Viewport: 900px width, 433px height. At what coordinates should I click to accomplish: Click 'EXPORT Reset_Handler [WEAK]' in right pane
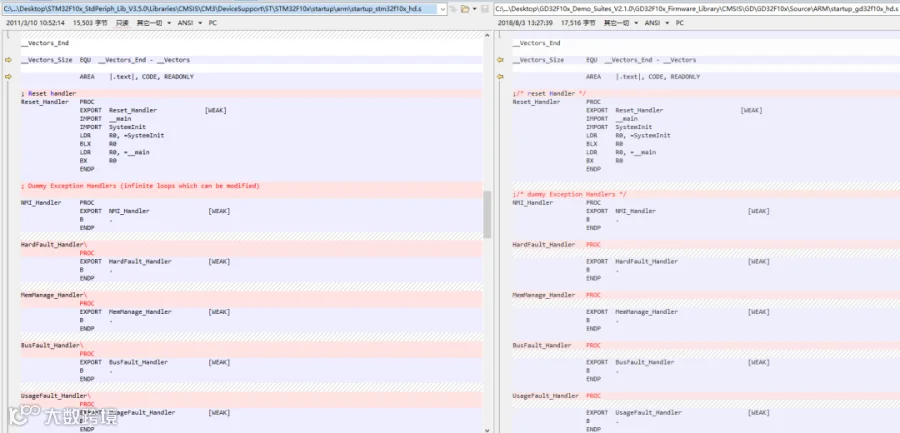[x=674, y=110]
